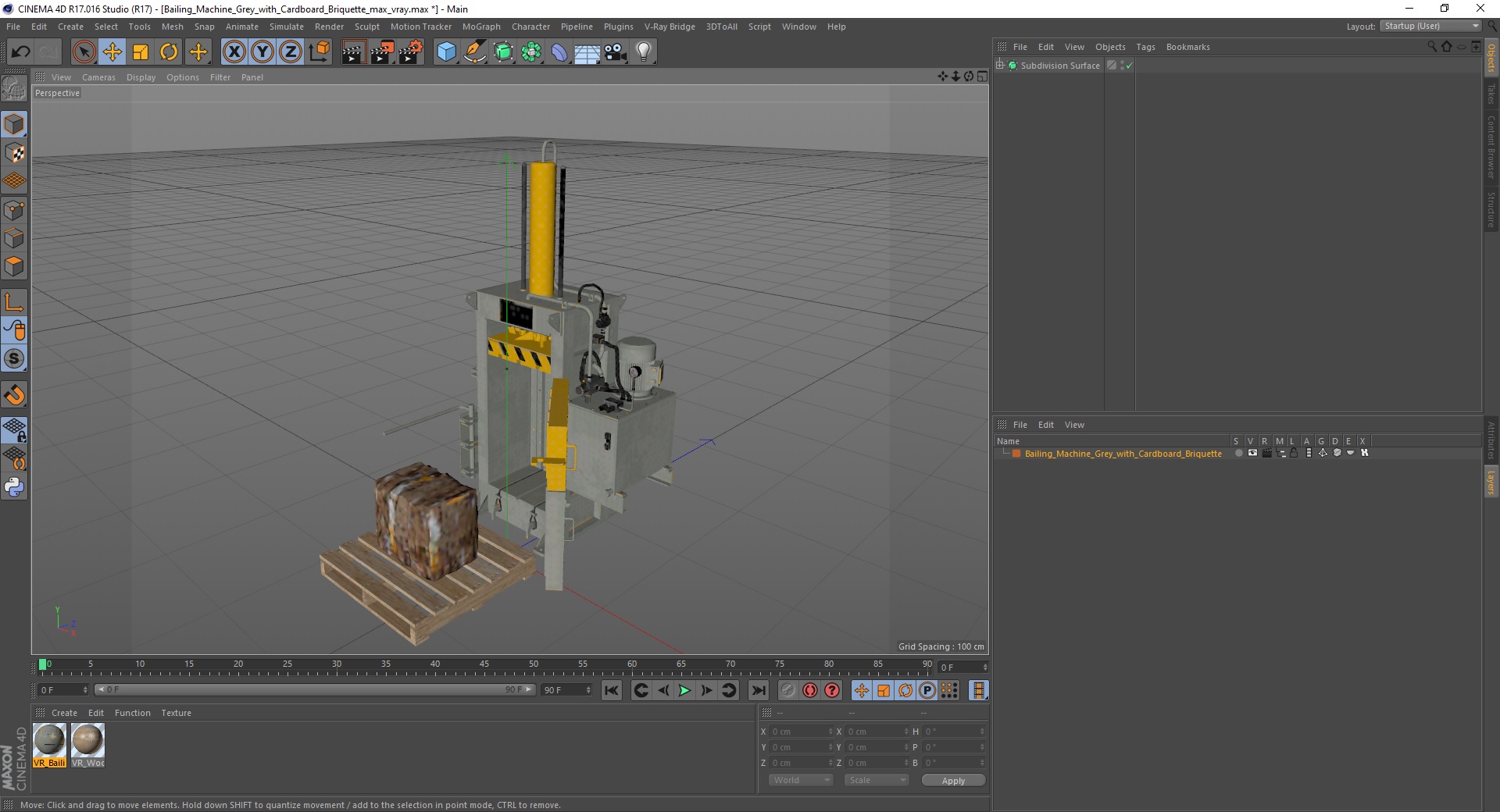This screenshot has height=812, width=1500.
Task: Open the deformer objects icon
Action: (x=560, y=52)
